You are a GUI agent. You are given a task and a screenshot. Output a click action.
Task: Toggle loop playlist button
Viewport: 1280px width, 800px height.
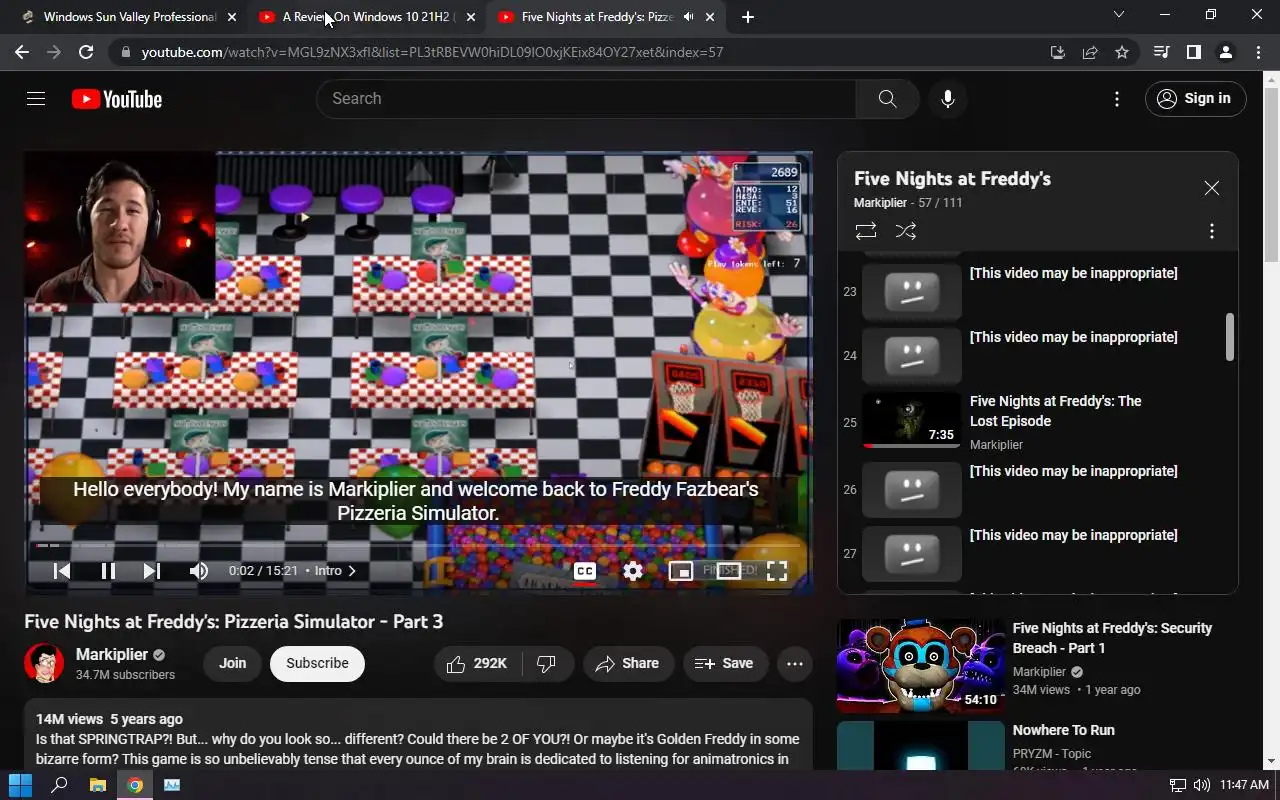(866, 231)
